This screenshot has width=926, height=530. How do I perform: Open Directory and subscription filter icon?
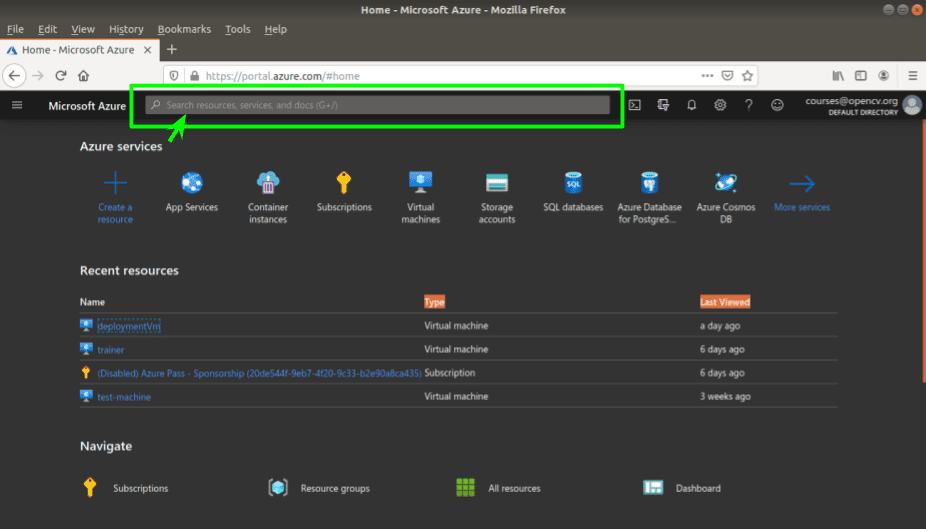pyautogui.click(x=663, y=105)
